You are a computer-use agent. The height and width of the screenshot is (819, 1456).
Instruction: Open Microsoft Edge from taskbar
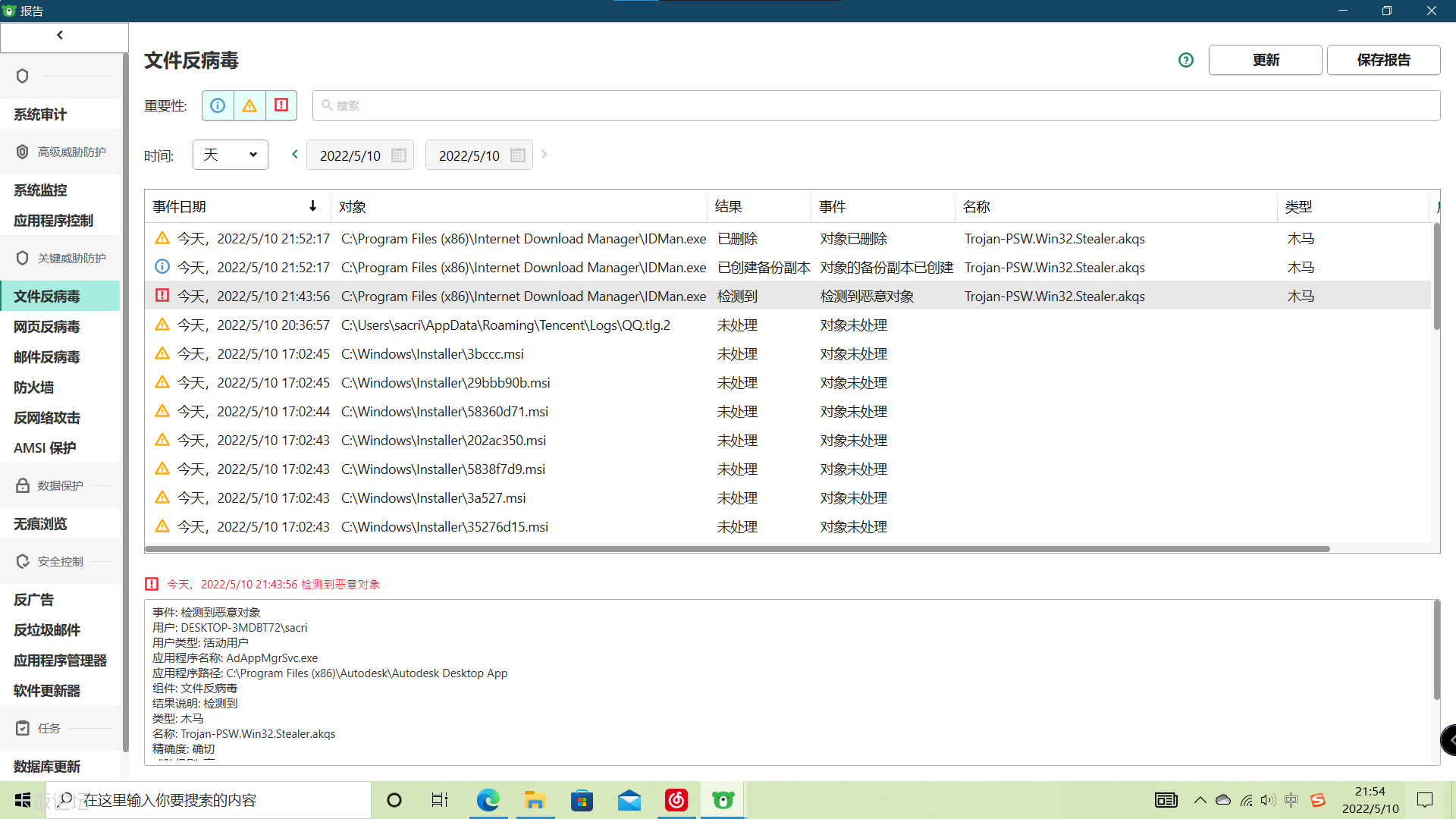pyautogui.click(x=488, y=800)
